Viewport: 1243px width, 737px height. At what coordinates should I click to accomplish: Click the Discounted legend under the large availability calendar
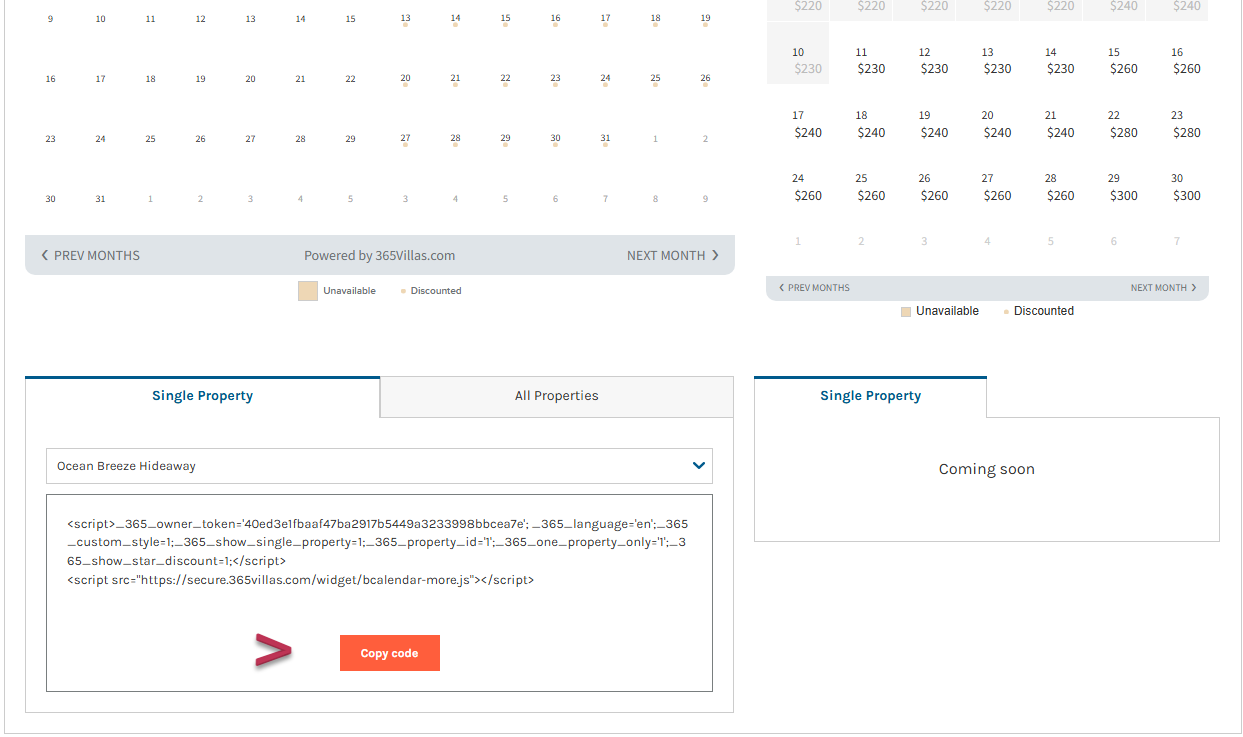pos(431,291)
